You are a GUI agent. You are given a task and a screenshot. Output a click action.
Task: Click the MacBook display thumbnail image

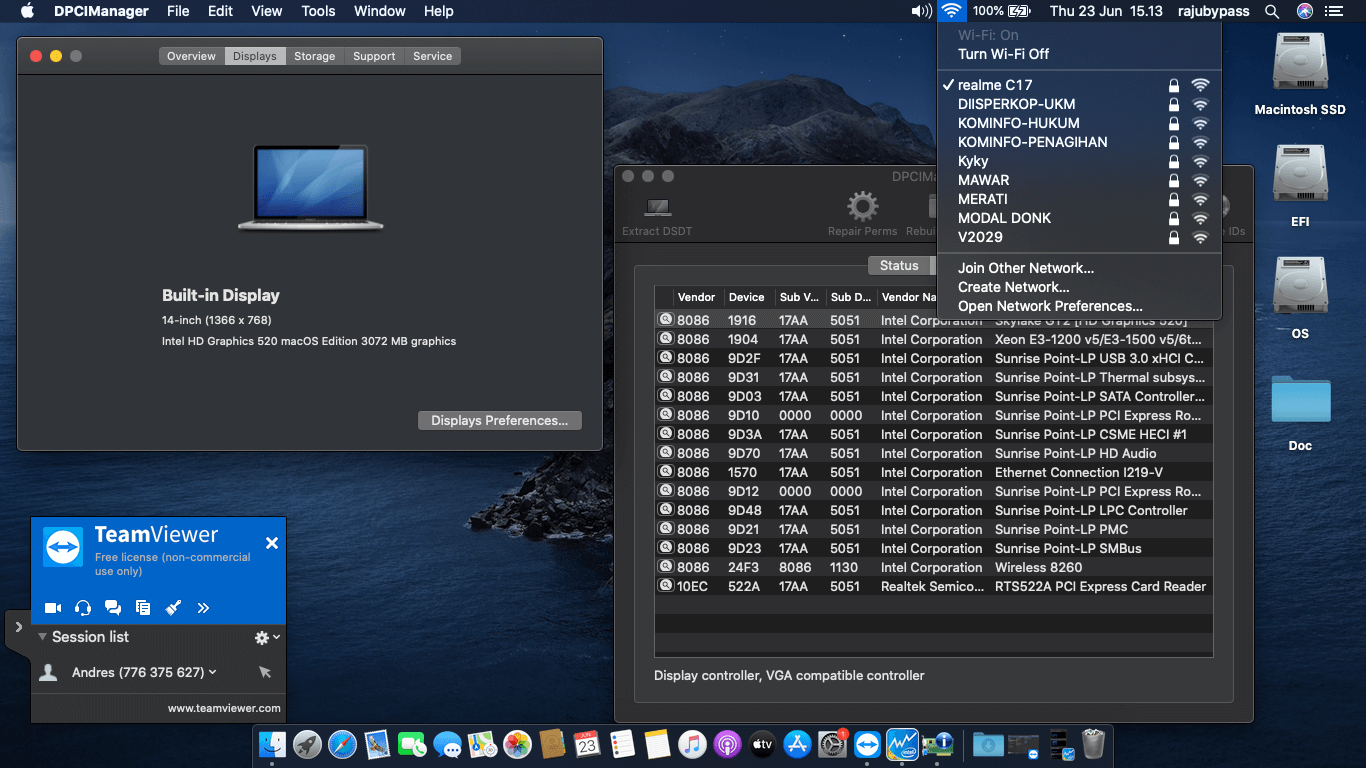pyautogui.click(x=310, y=188)
